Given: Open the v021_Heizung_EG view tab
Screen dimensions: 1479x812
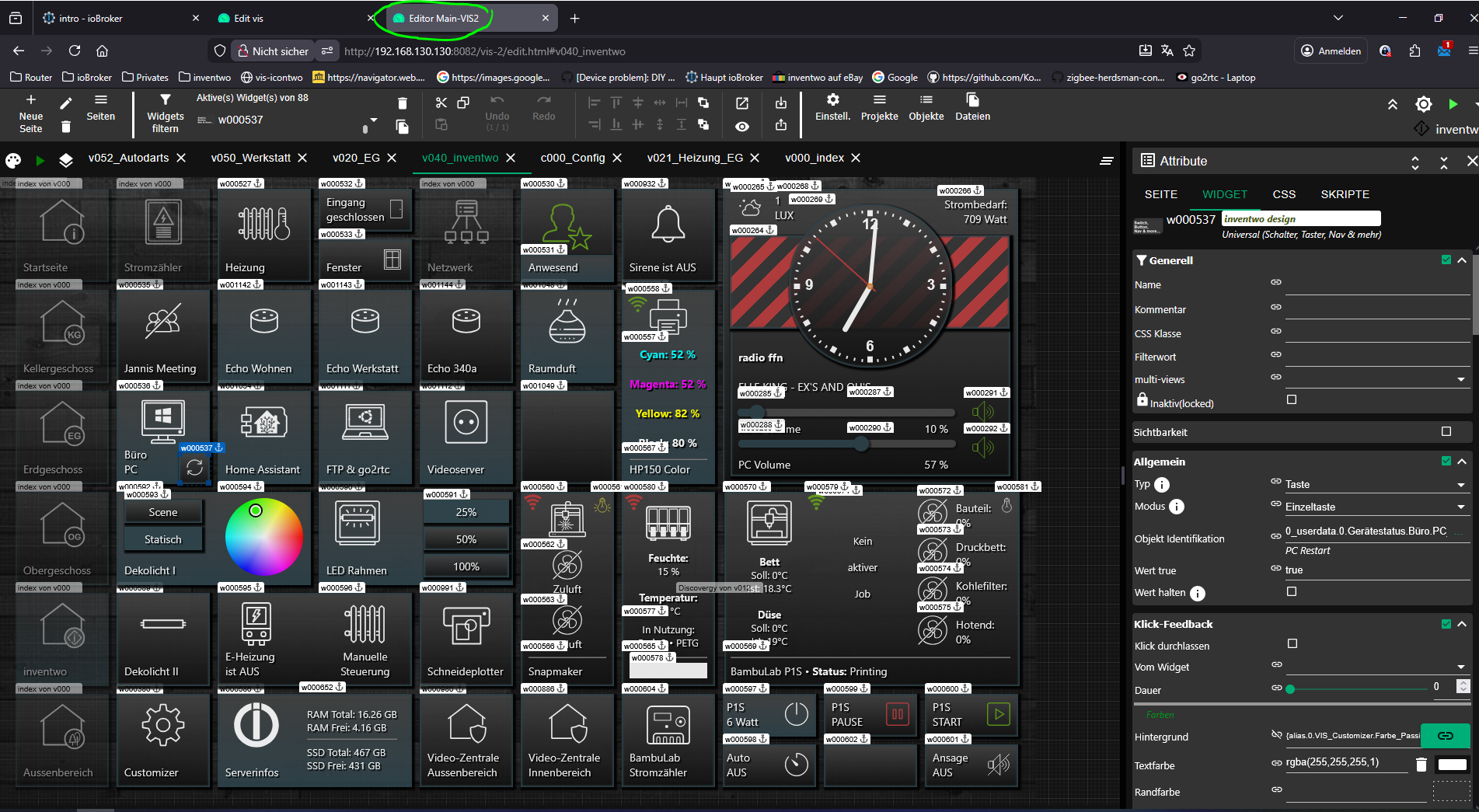Looking at the screenshot, I should pyautogui.click(x=694, y=158).
